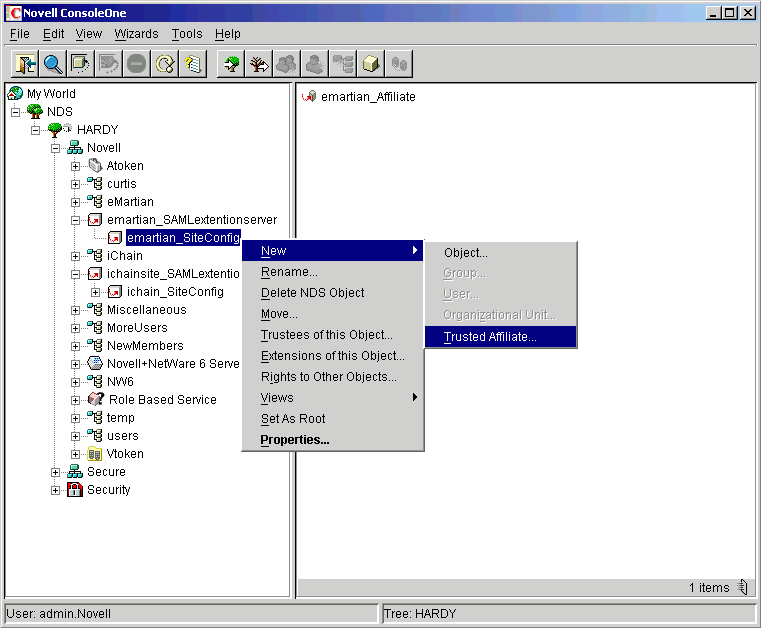Click the My World globe icon
The height and width of the screenshot is (628, 761).
pyautogui.click(x=15, y=93)
